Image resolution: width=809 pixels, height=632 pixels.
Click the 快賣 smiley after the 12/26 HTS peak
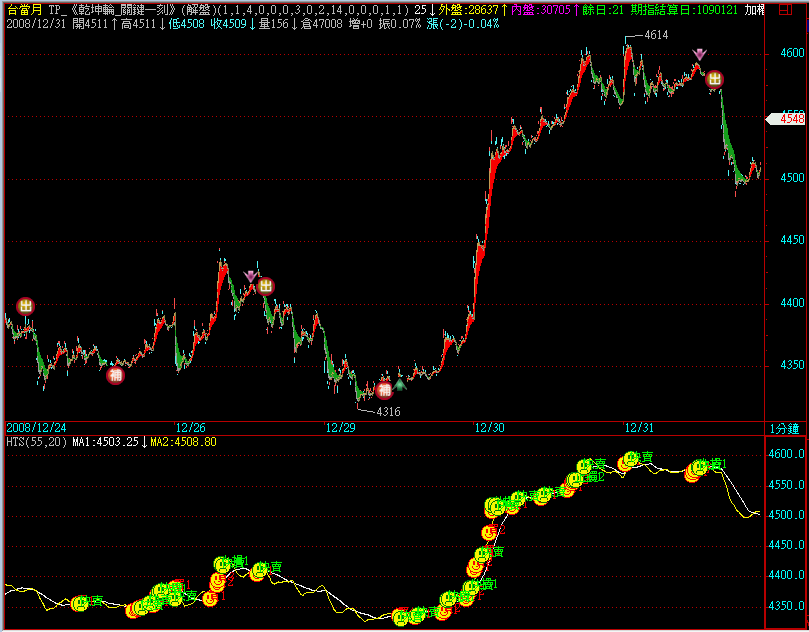[x=260, y=570]
